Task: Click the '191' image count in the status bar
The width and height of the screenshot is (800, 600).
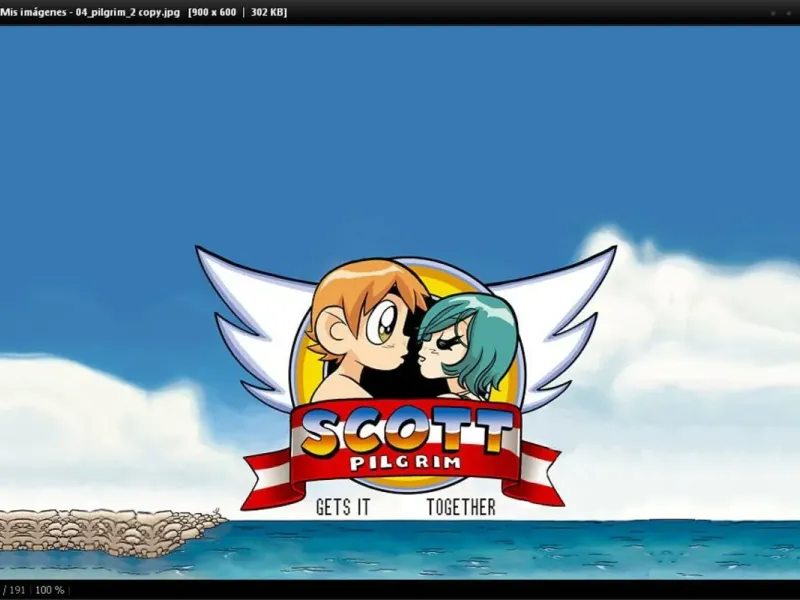Action: coord(17,590)
